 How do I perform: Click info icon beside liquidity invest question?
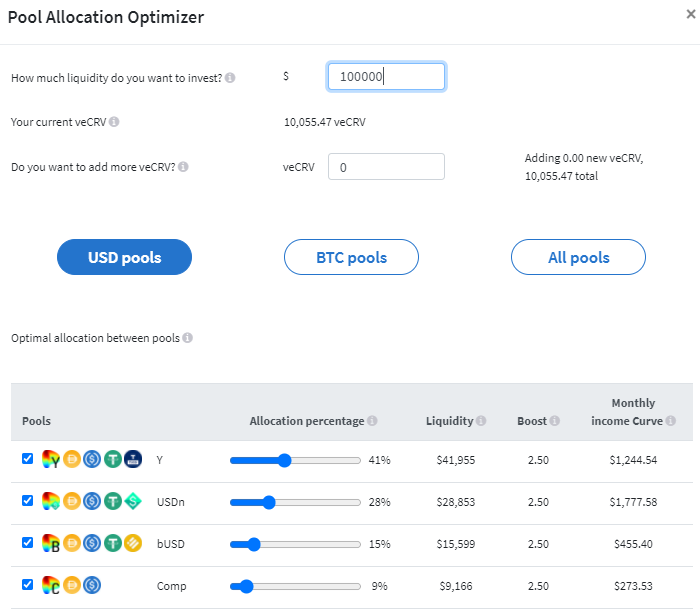(x=230, y=78)
